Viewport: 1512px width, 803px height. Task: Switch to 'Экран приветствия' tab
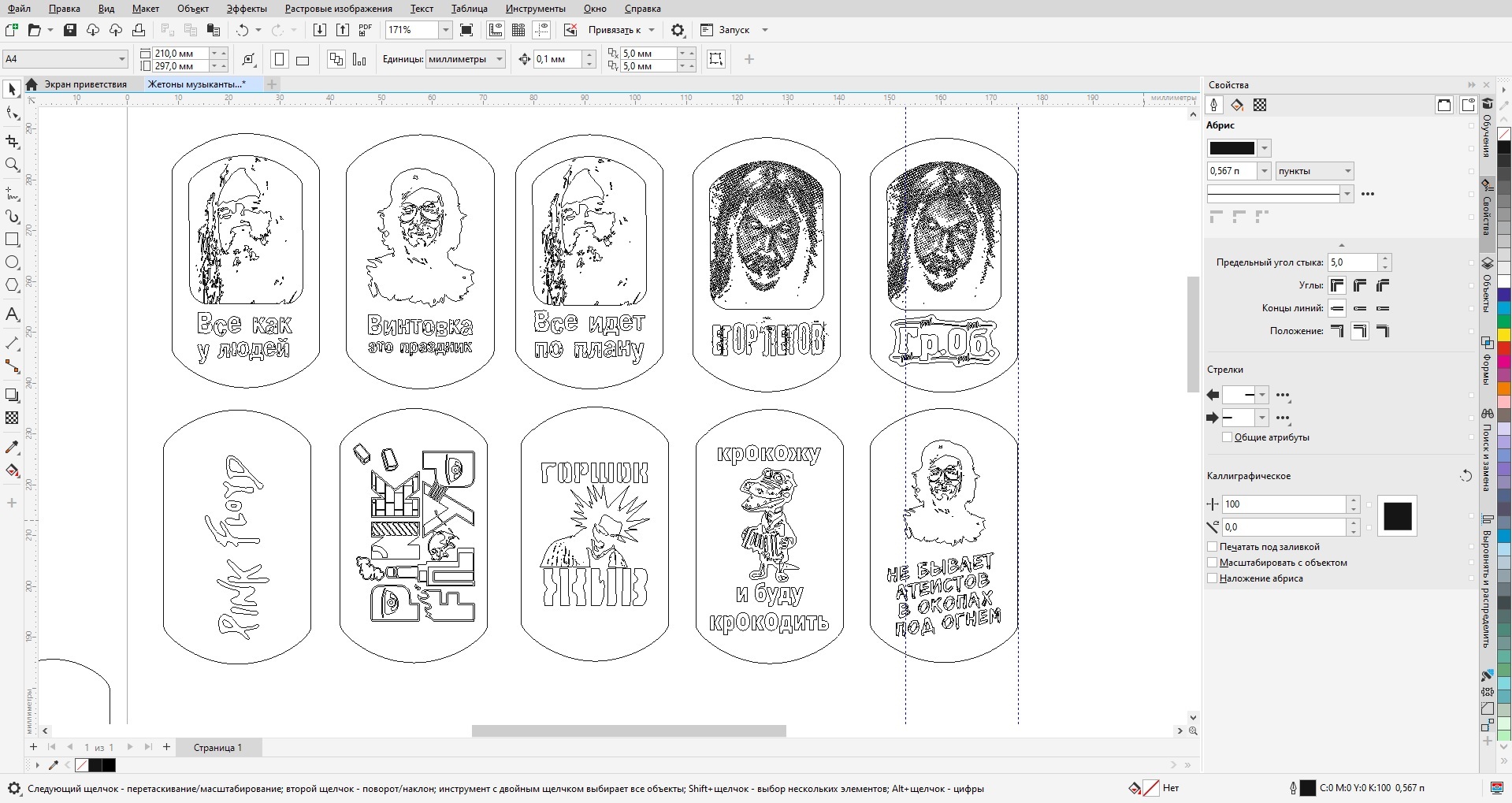tap(85, 84)
